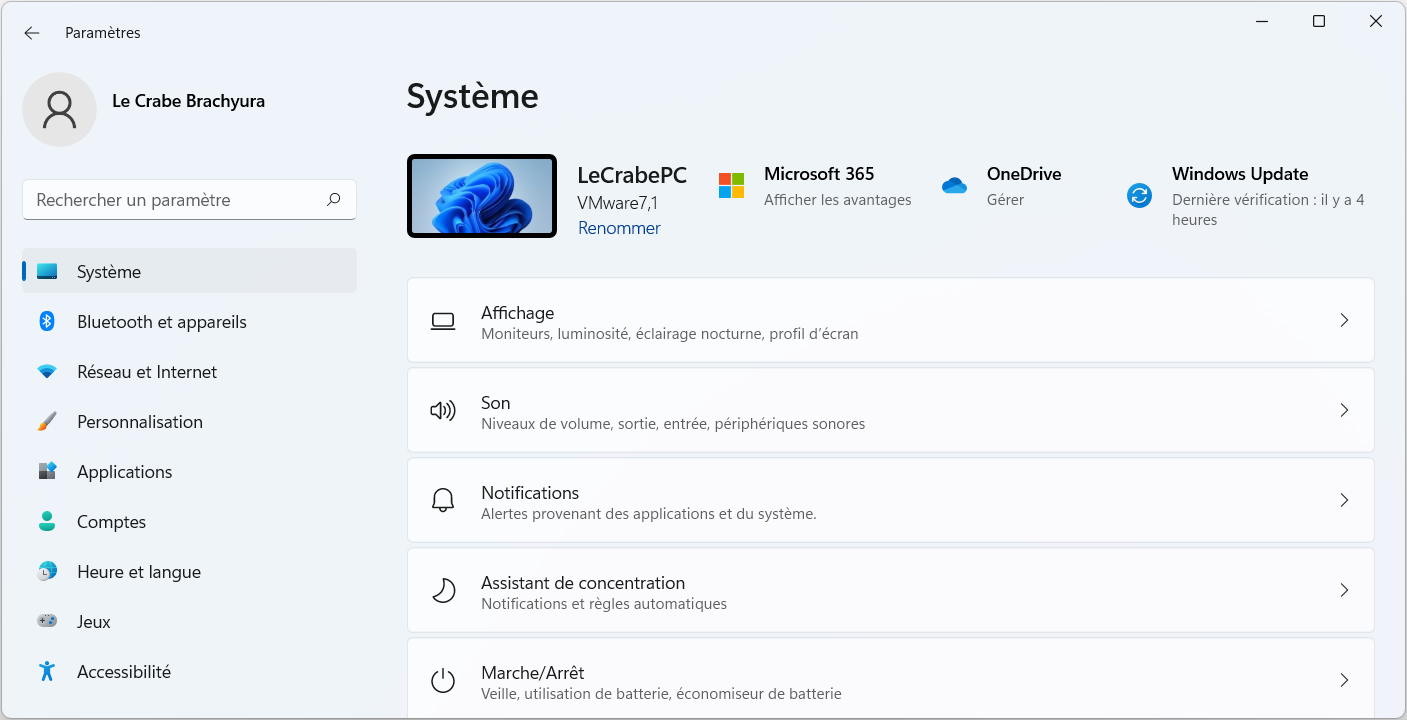The width and height of the screenshot is (1407, 720).
Task: Open the Comptes section
Action: click(189, 521)
